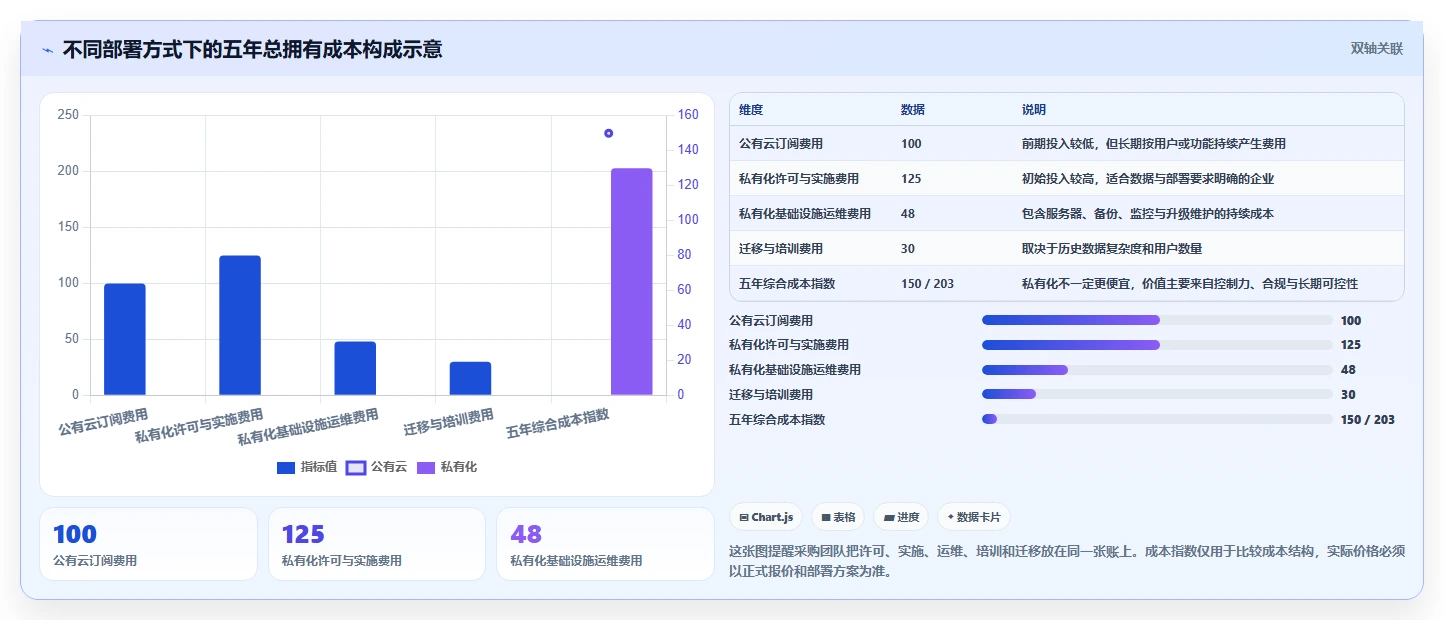Click 私有化许可与实施费用 table row label
The width and height of the screenshot is (1444, 620).
tap(799, 179)
